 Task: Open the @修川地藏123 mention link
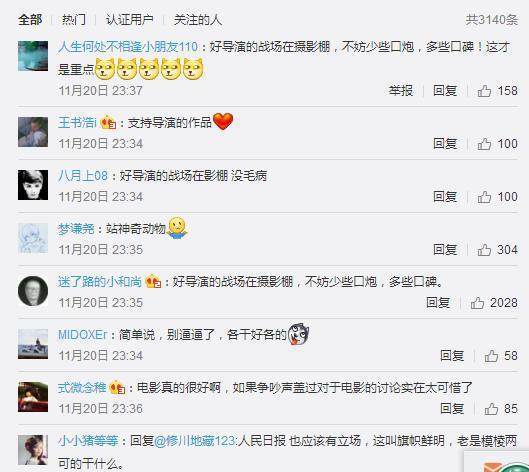pos(194,441)
